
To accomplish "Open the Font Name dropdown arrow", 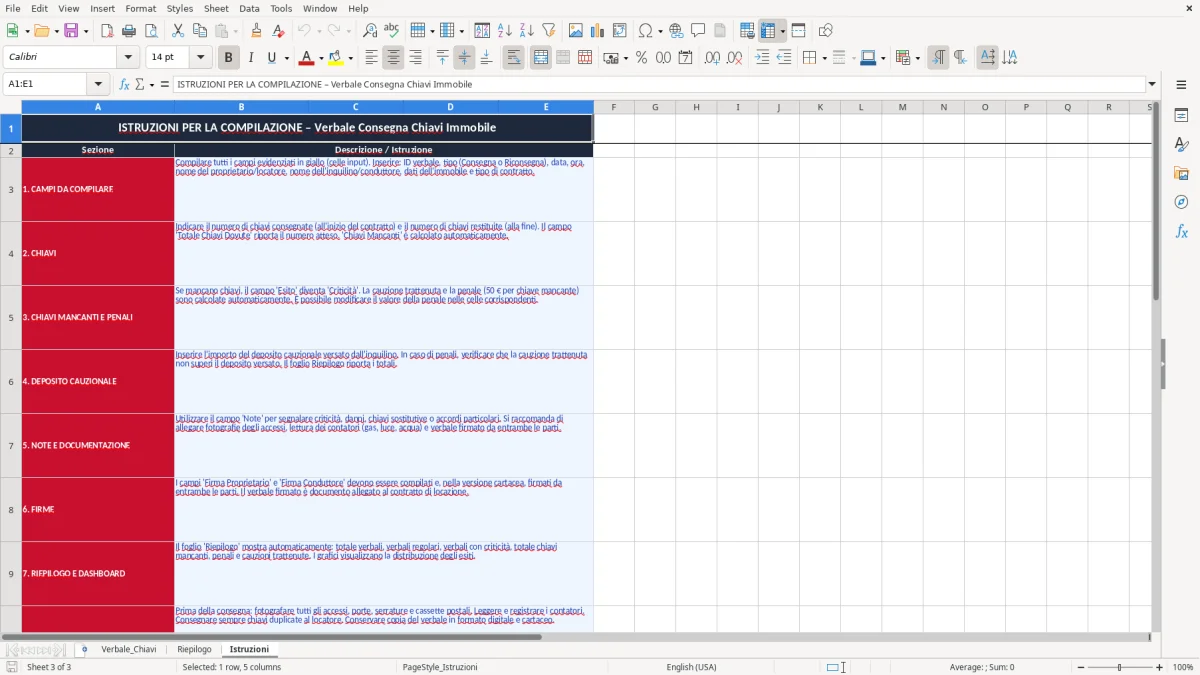I will point(128,58).
